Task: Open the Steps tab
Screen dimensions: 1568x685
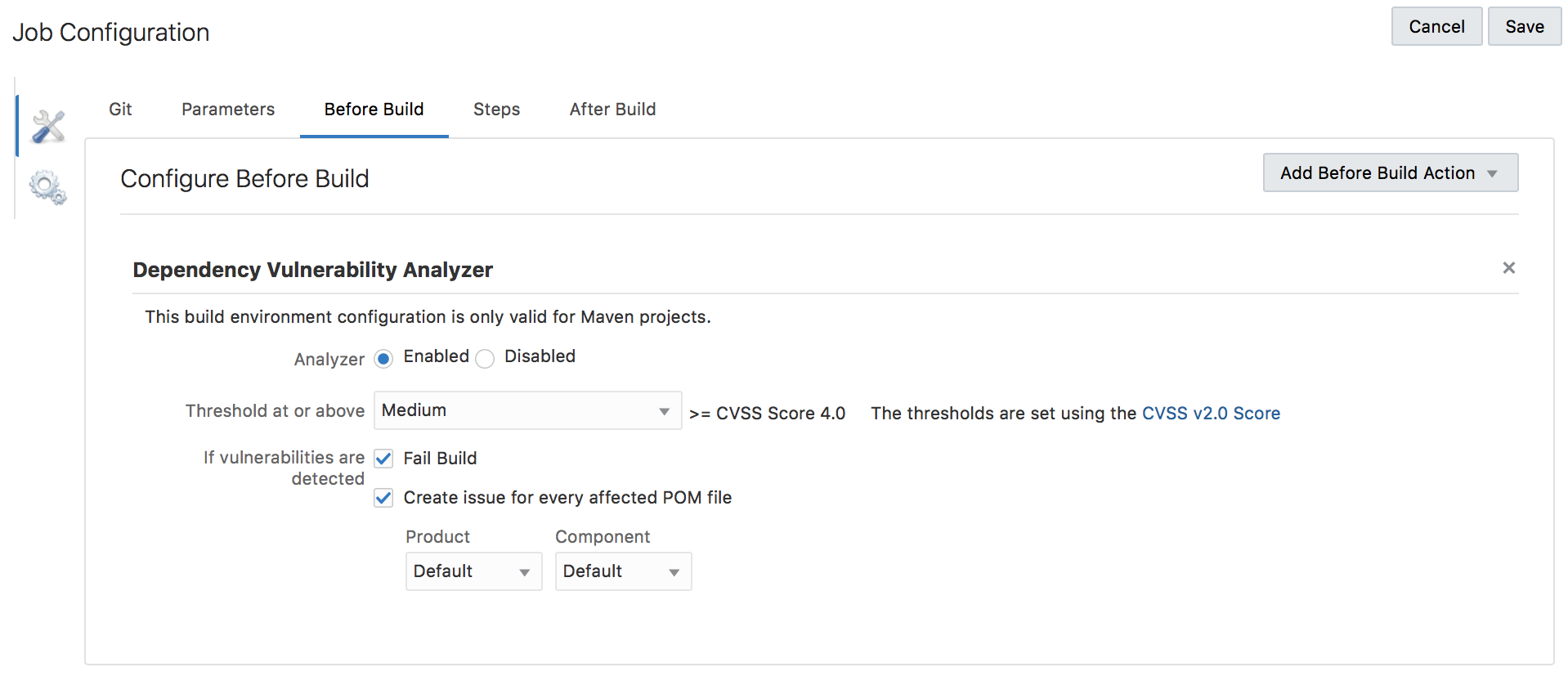Action: [x=496, y=110]
